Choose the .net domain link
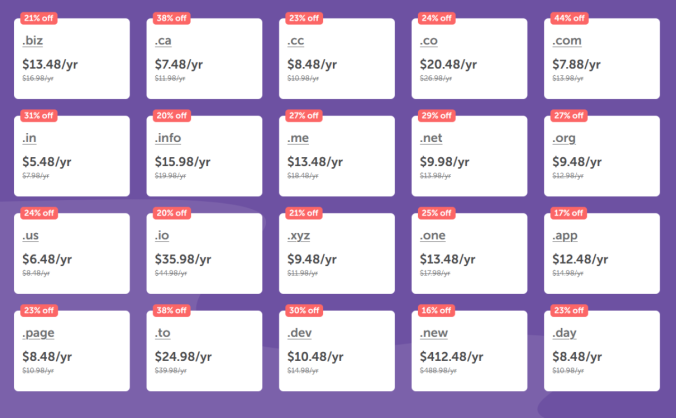The width and height of the screenshot is (676, 418). [433, 138]
